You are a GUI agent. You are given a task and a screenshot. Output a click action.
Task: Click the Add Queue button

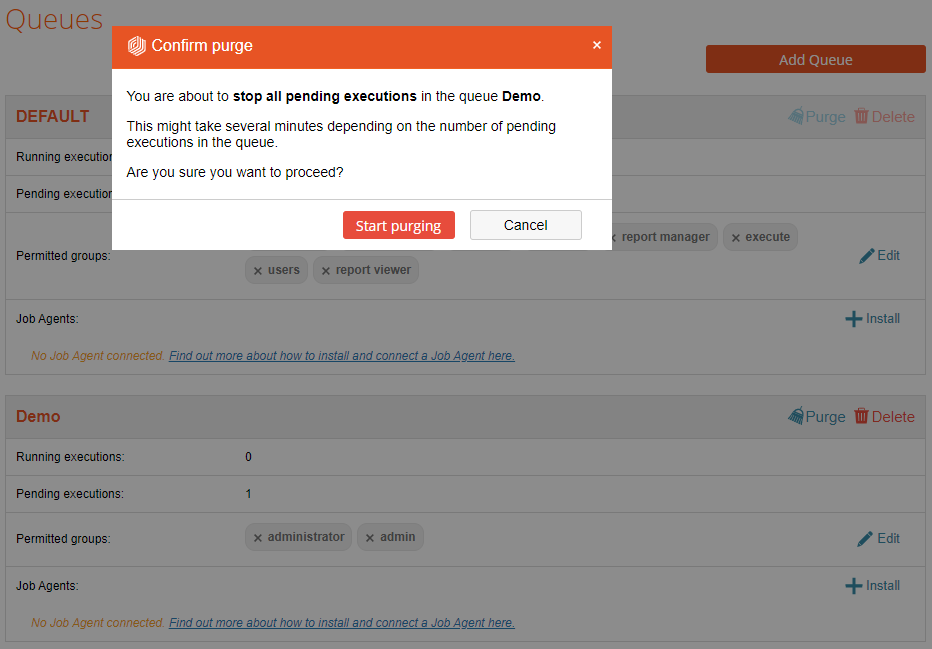click(x=815, y=59)
